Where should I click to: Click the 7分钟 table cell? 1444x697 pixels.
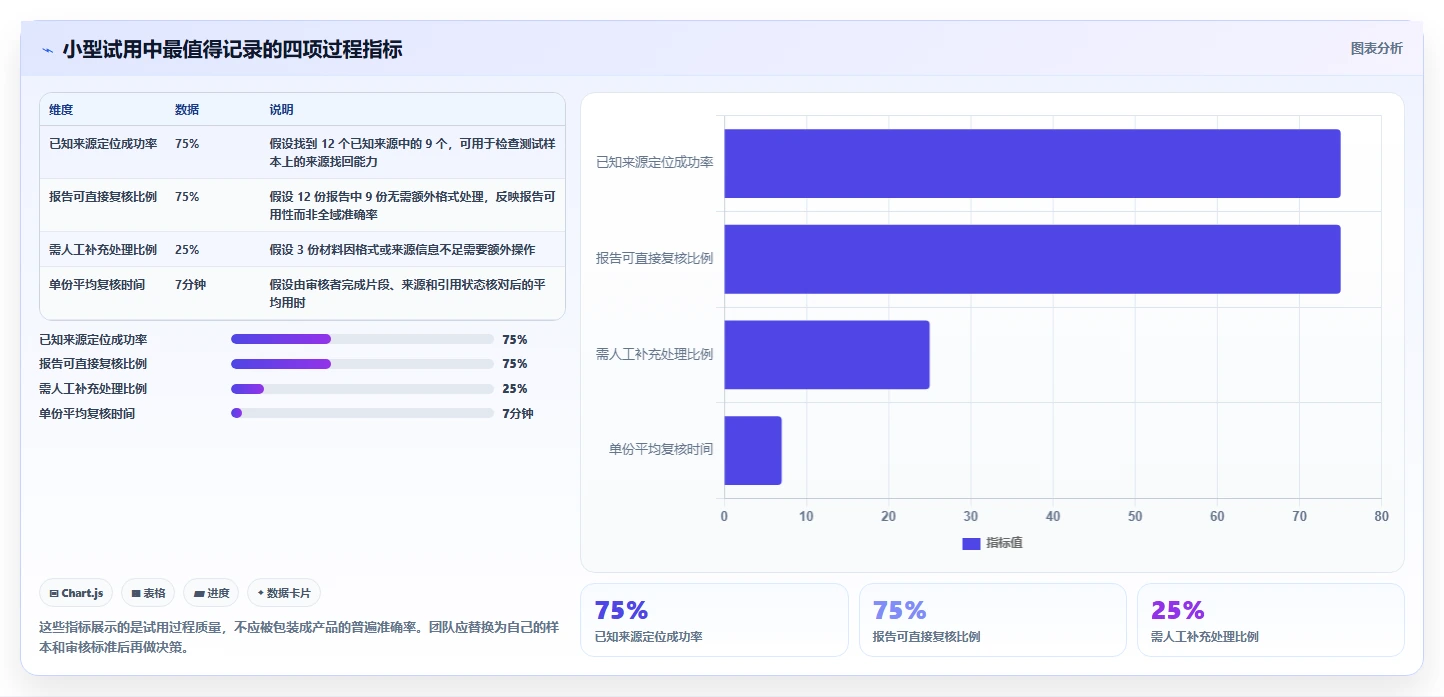190,285
